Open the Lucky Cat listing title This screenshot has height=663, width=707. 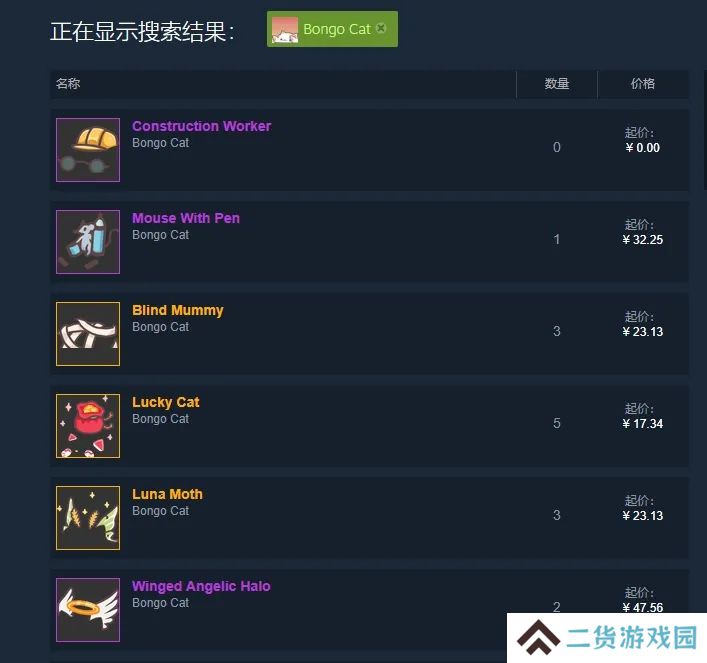[x=165, y=402]
